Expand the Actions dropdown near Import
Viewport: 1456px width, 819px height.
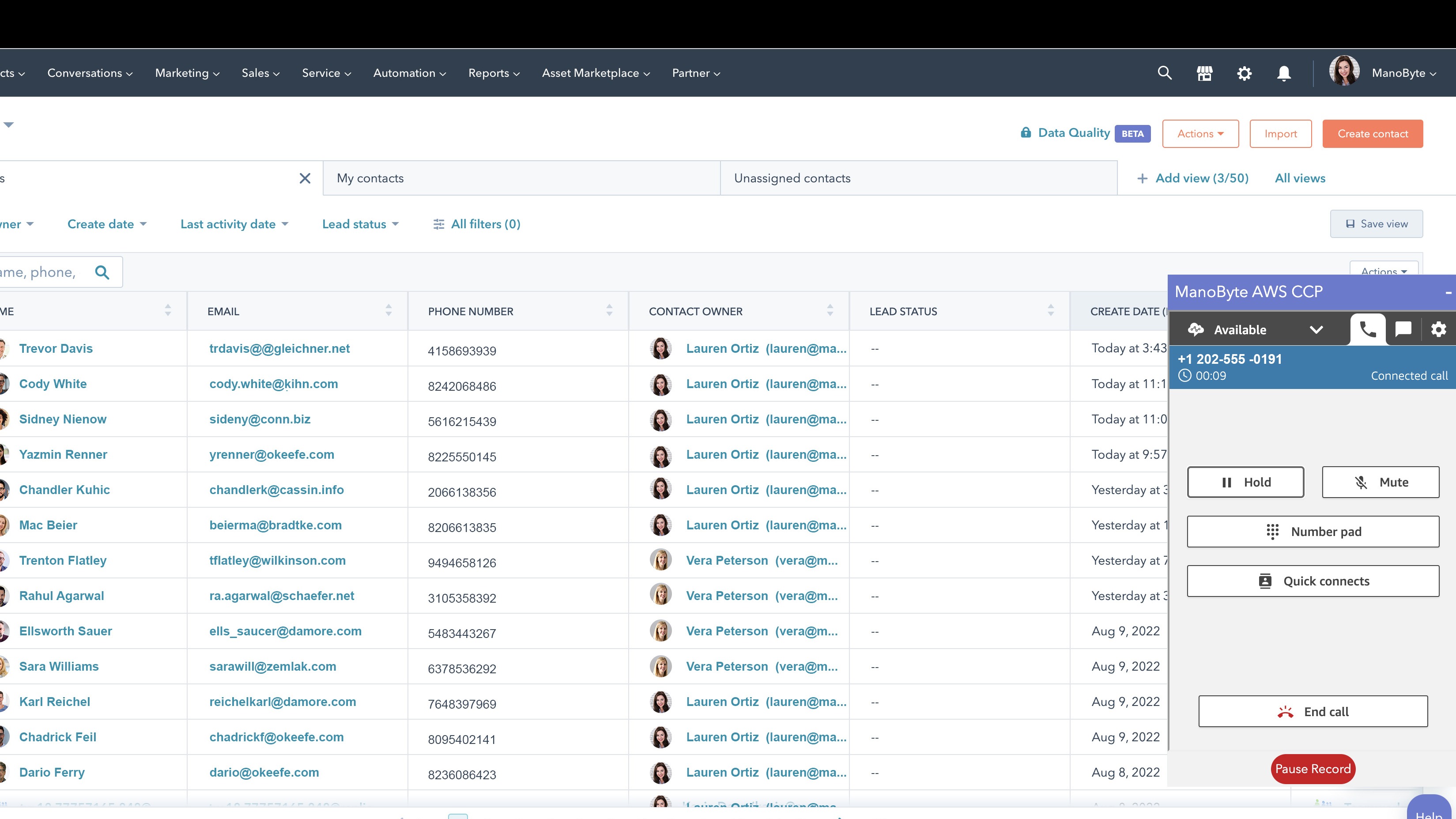(1200, 133)
